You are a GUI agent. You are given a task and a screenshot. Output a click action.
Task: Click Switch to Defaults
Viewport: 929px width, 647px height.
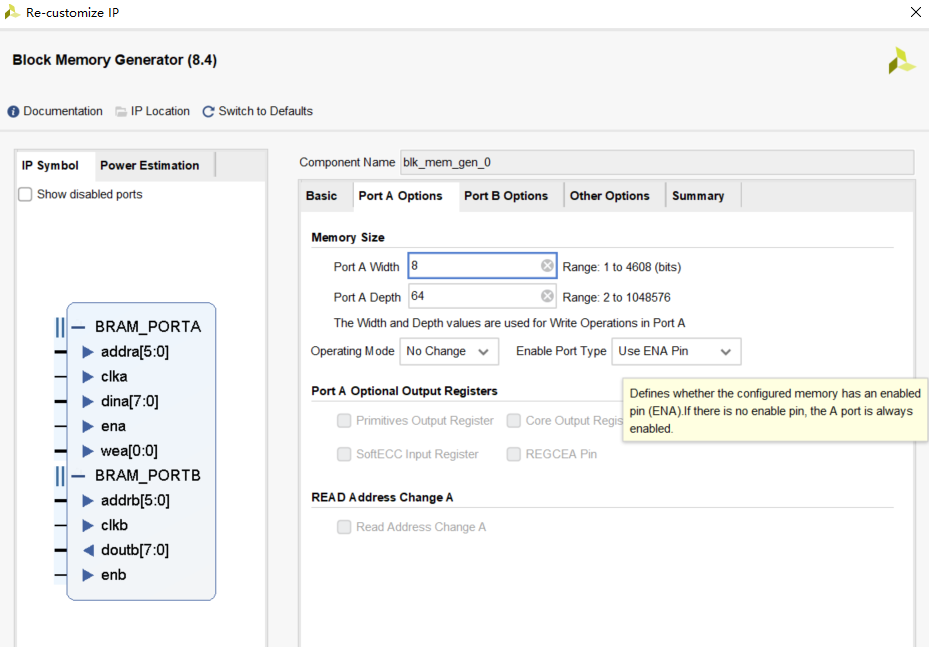(x=265, y=111)
